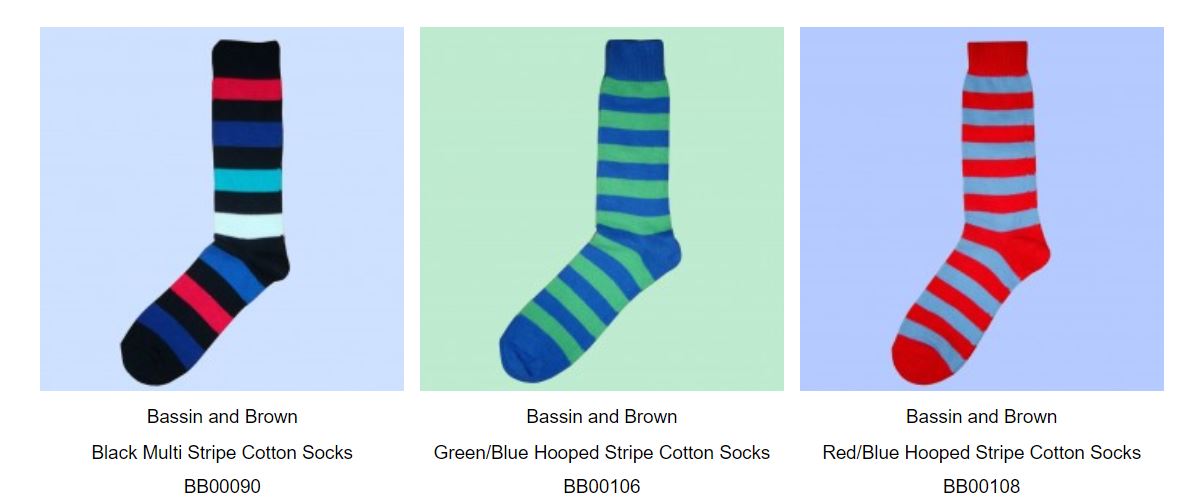1194x503 pixels.
Task: Click the red cuff of the red/blue sock
Action: point(997,57)
